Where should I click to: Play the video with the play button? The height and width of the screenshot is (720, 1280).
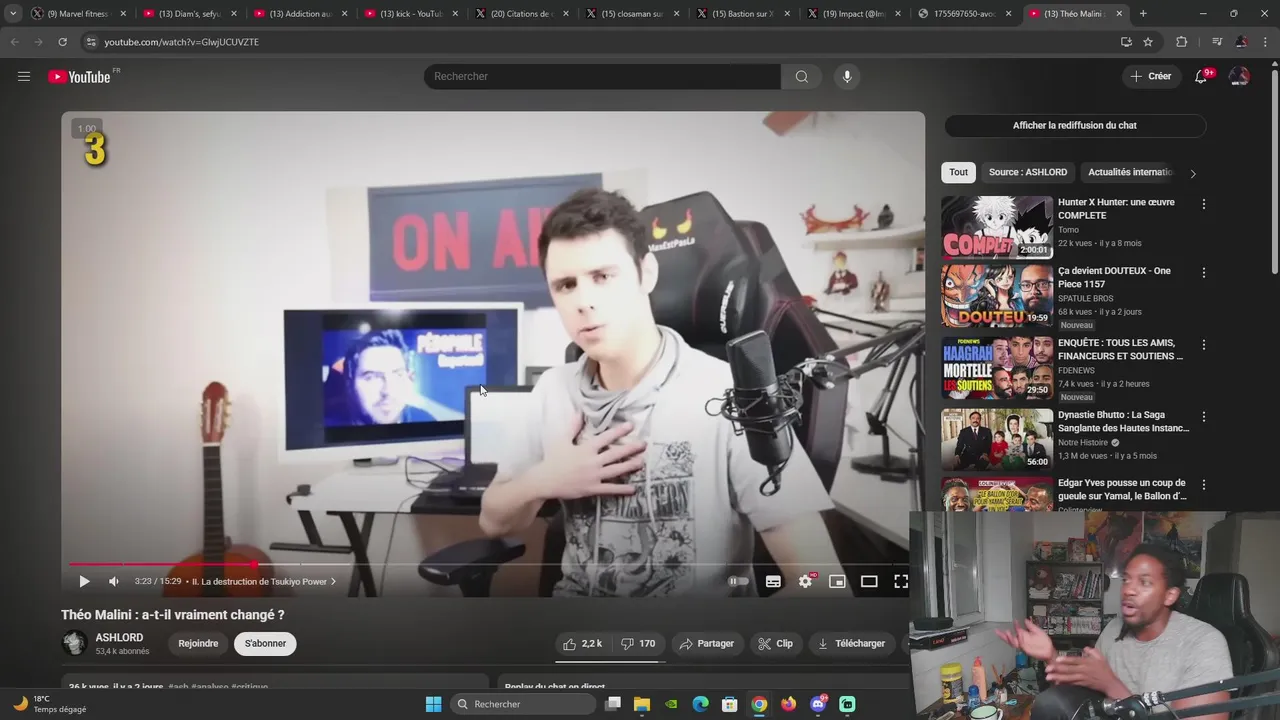tap(84, 581)
